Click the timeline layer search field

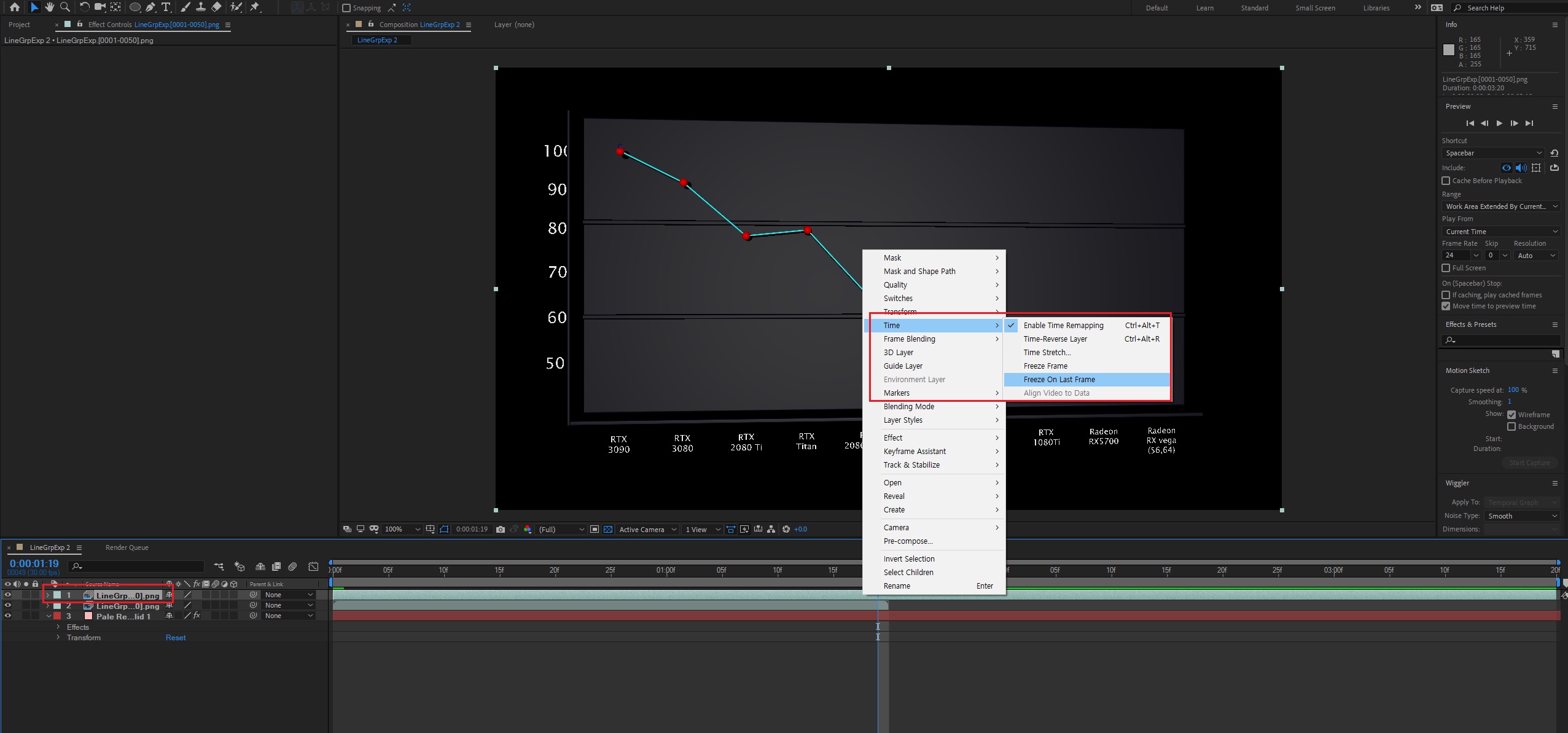pyautogui.click(x=138, y=566)
